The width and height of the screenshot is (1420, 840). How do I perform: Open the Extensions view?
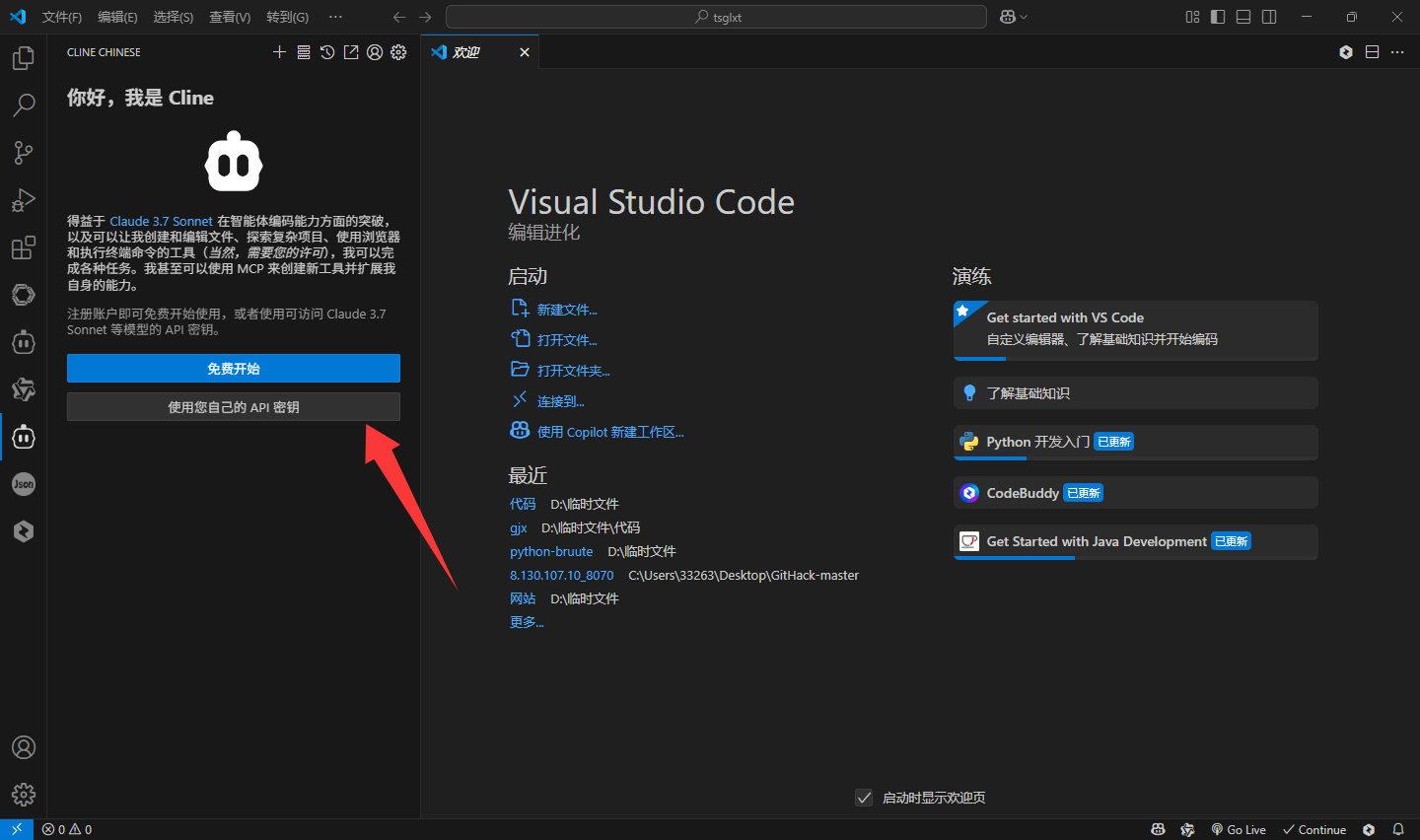[x=24, y=247]
